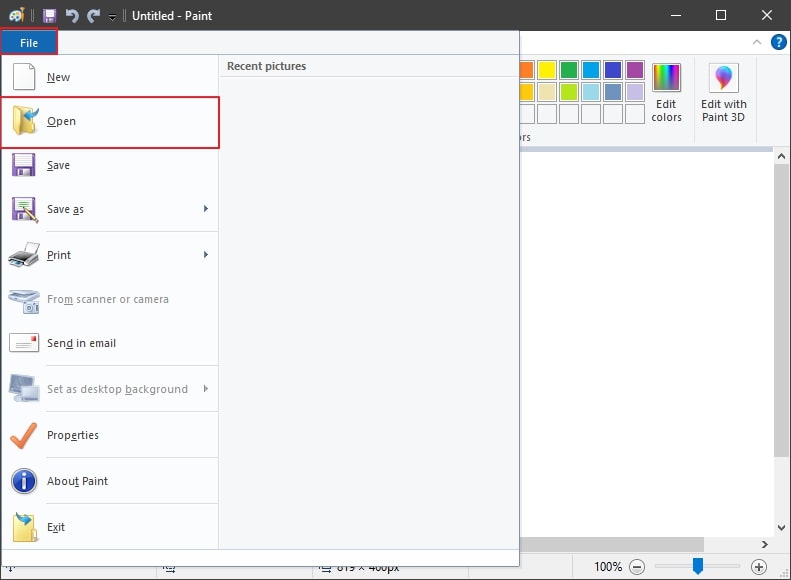Select Exit from the File menu

click(109, 527)
